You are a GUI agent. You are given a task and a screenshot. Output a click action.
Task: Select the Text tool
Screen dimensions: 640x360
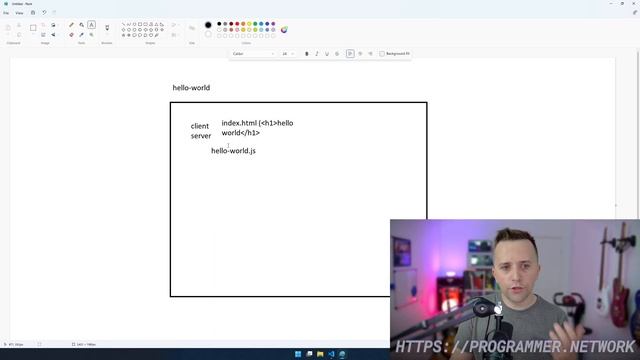91,25
